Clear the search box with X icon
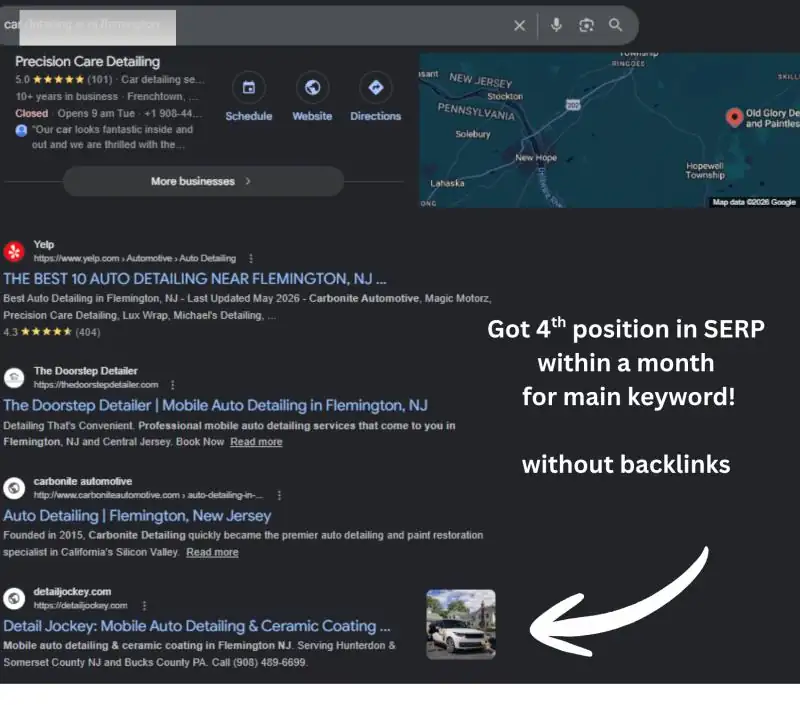 (x=519, y=25)
